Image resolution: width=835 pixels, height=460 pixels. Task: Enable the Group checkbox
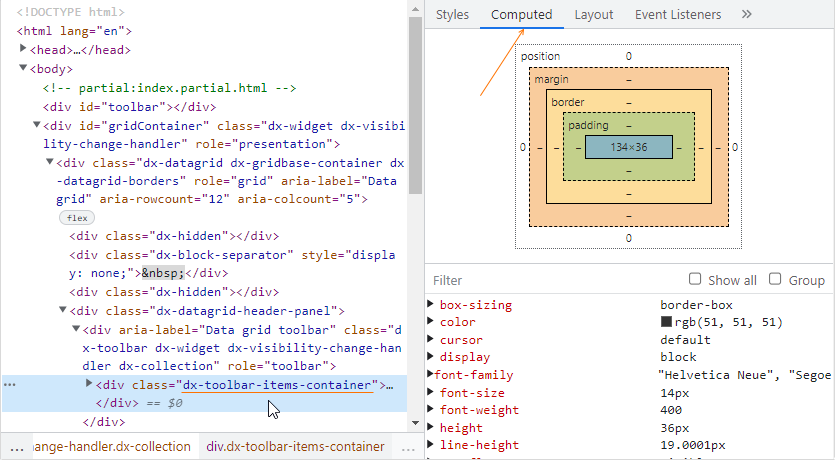[x=776, y=280]
